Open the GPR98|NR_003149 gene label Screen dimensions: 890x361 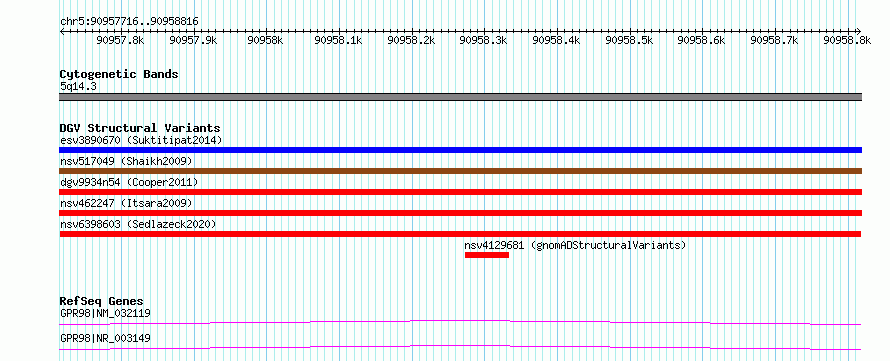click(105, 339)
